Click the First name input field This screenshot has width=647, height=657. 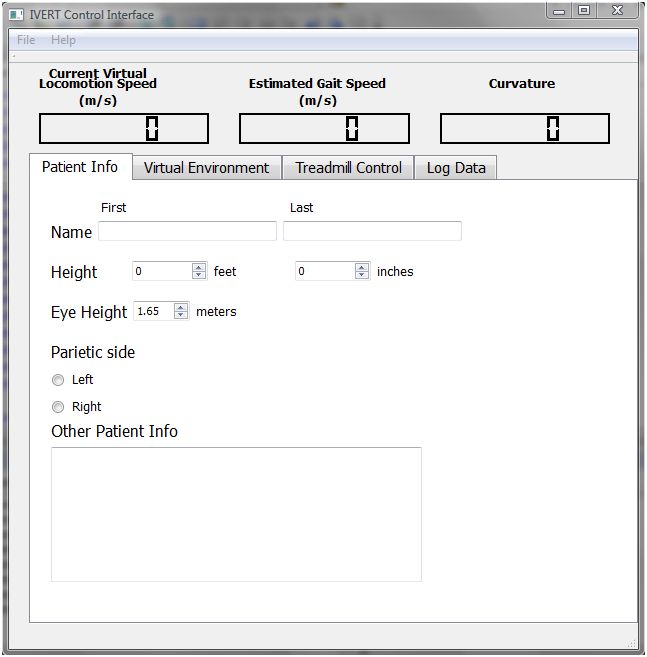coord(187,231)
